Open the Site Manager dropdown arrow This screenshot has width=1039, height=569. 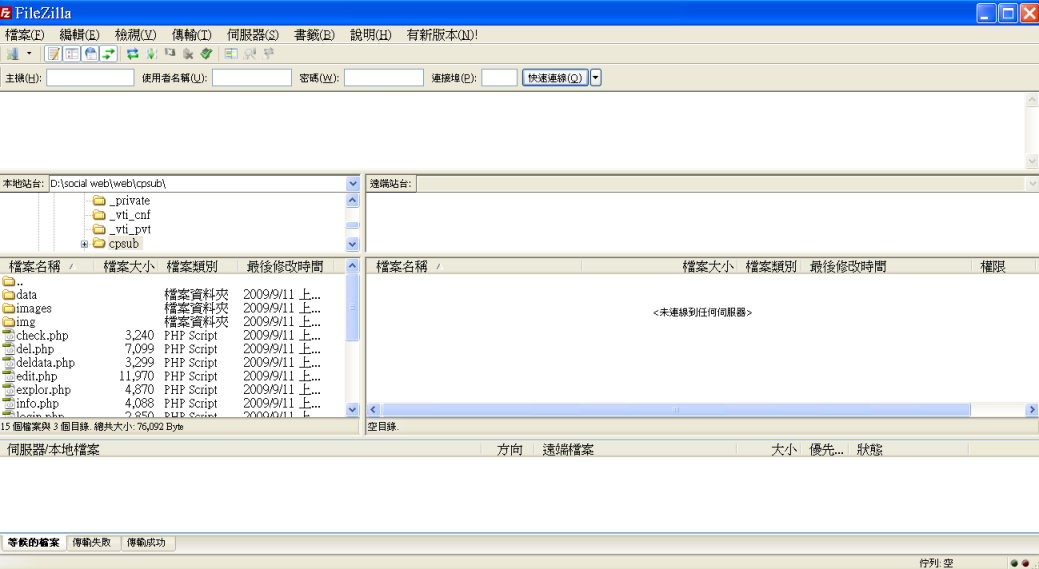[29, 54]
